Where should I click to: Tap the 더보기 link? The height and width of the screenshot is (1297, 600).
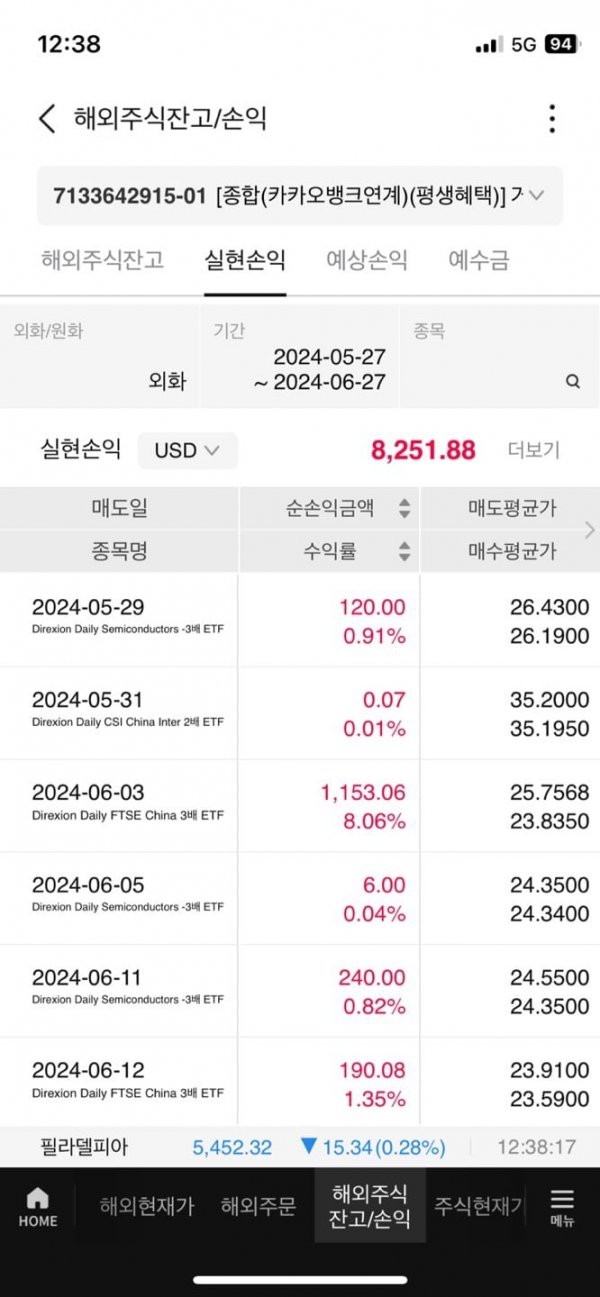coord(534,450)
